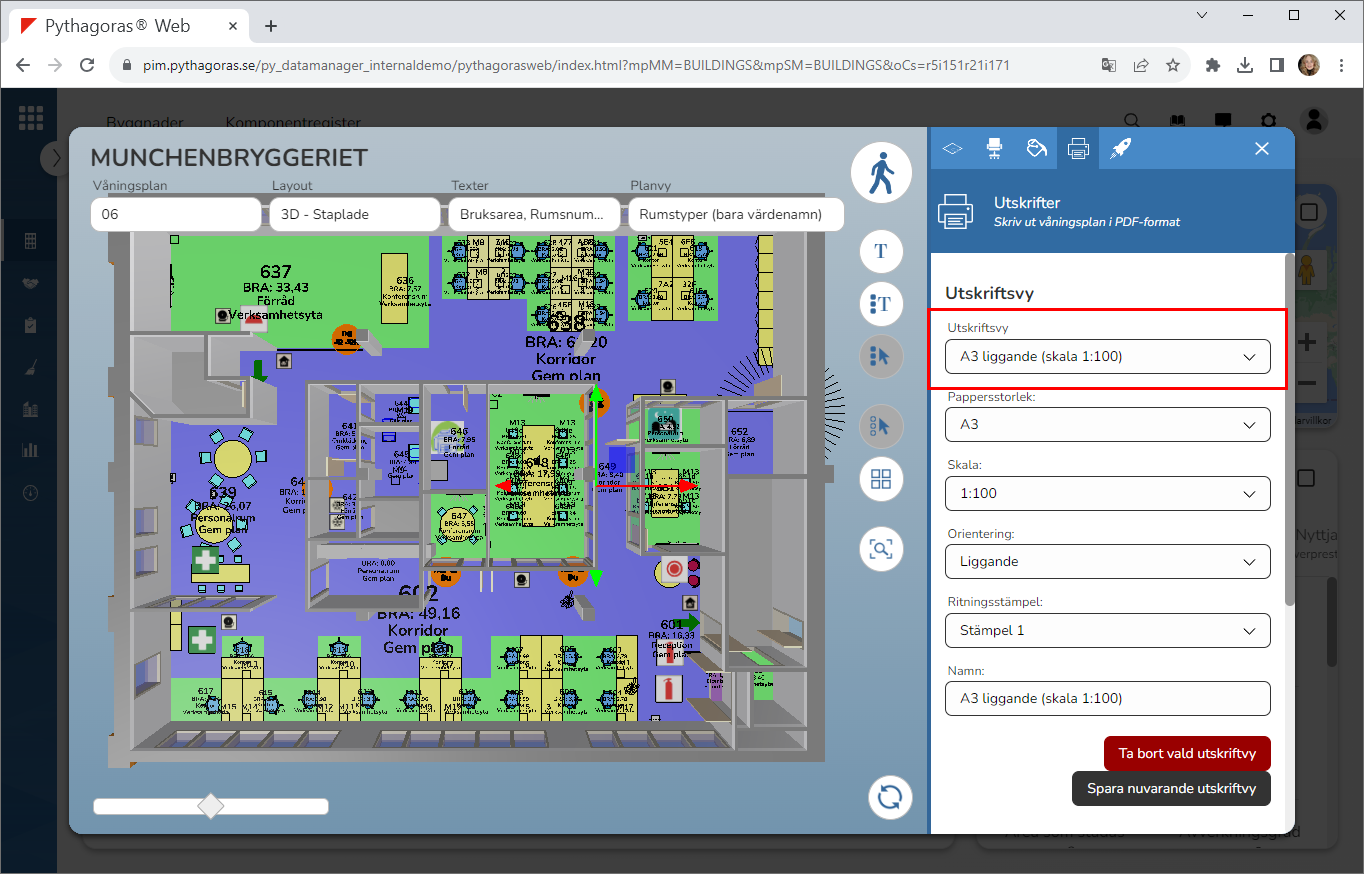This screenshot has height=874, width=1364.
Task: Click the Namn text input field
Action: tap(1107, 699)
